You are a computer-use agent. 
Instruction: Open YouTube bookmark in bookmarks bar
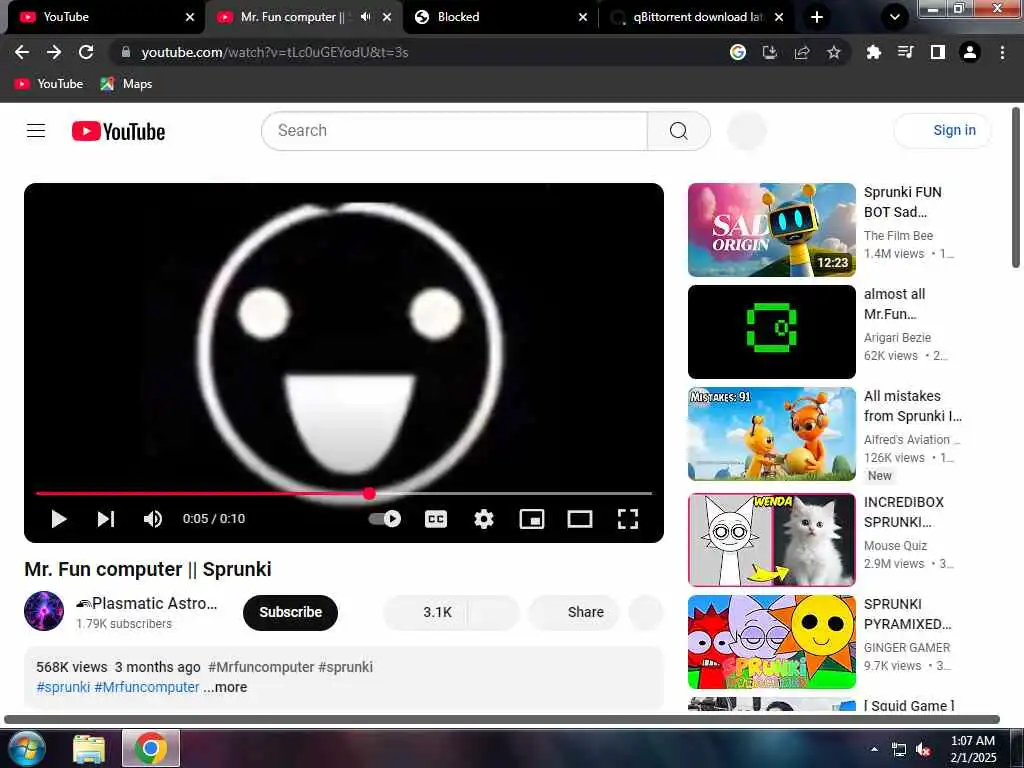(49, 84)
